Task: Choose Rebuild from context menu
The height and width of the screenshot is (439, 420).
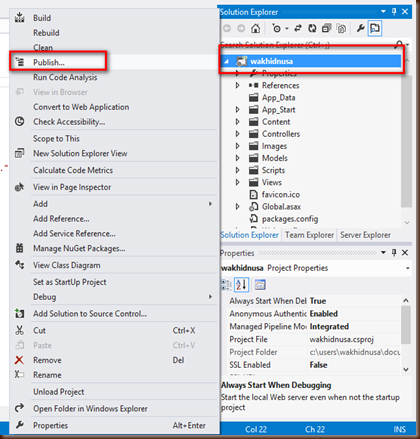Action: coord(114,33)
